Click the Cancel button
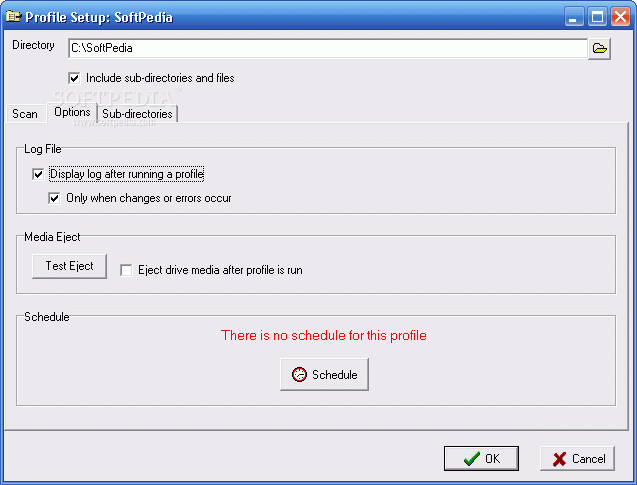Image resolution: width=637 pixels, height=485 pixels. click(x=577, y=459)
